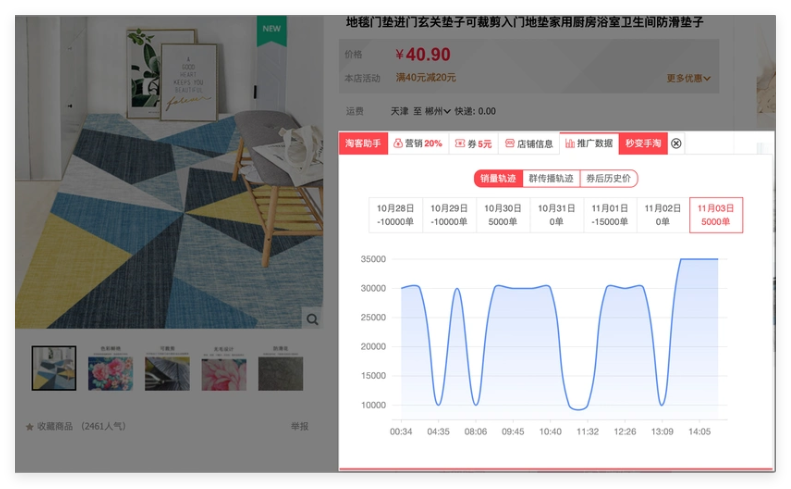Click the price ¥40.90

[423, 55]
